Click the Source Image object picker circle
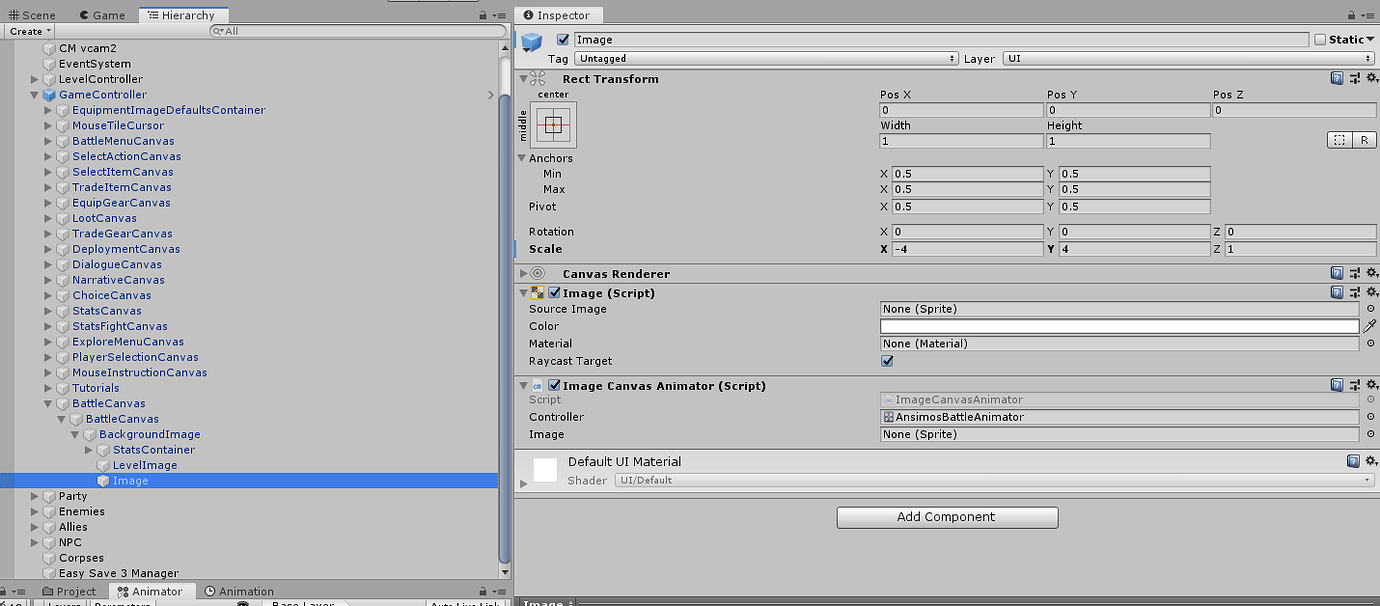 [x=1369, y=308]
